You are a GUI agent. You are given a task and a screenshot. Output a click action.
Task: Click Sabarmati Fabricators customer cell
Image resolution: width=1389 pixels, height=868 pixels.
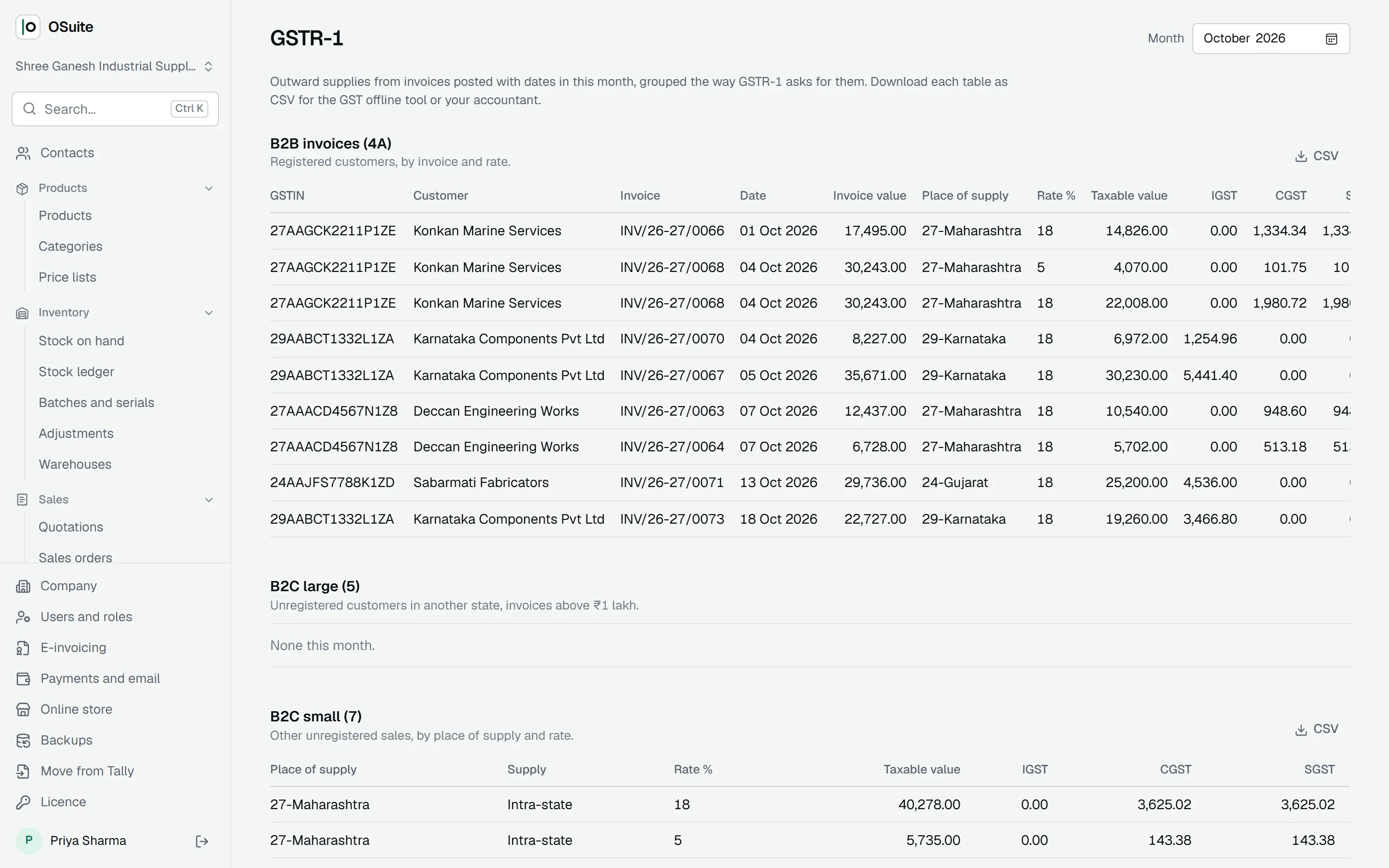click(481, 483)
